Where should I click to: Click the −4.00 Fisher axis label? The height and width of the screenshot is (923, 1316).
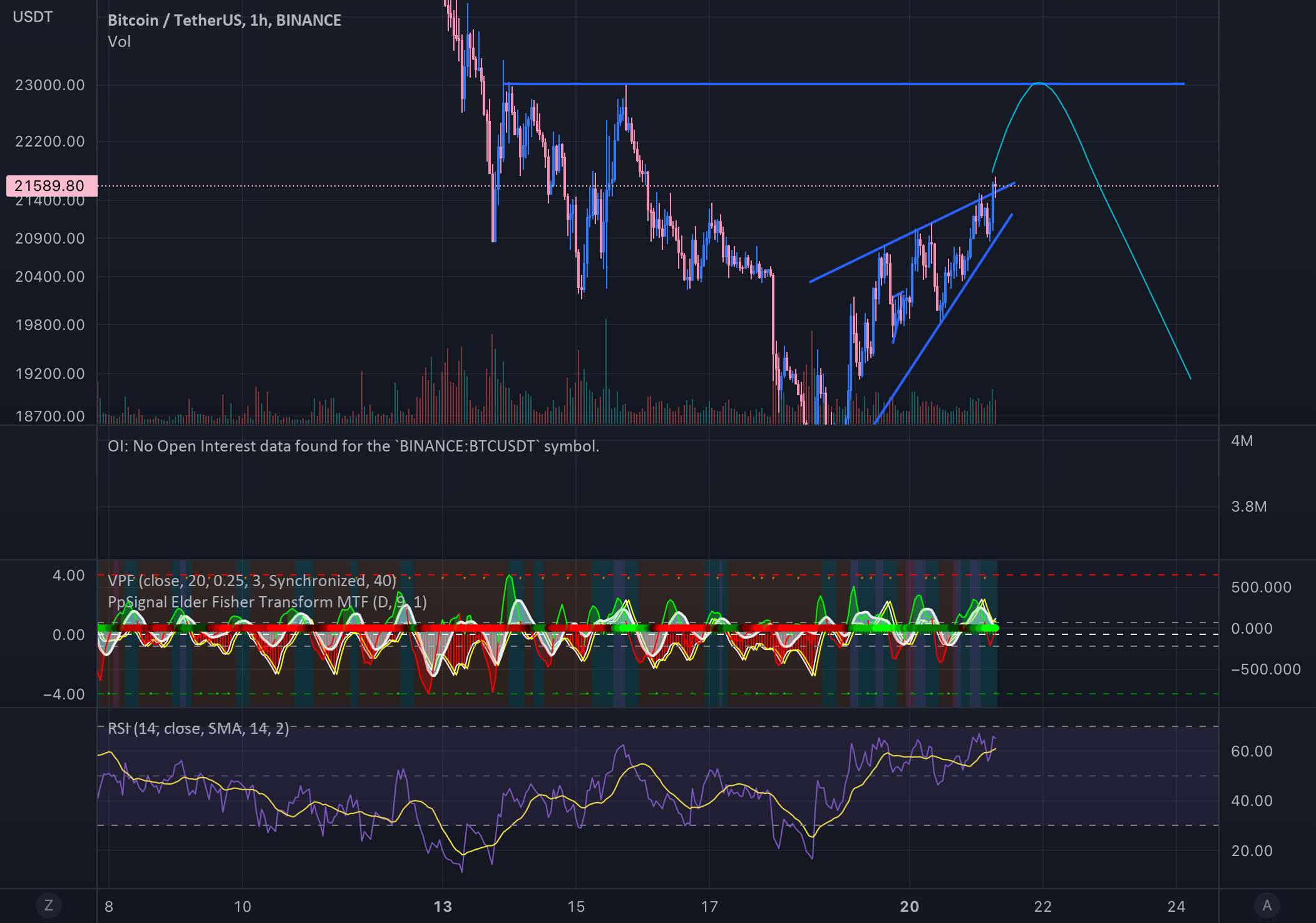pos(64,694)
